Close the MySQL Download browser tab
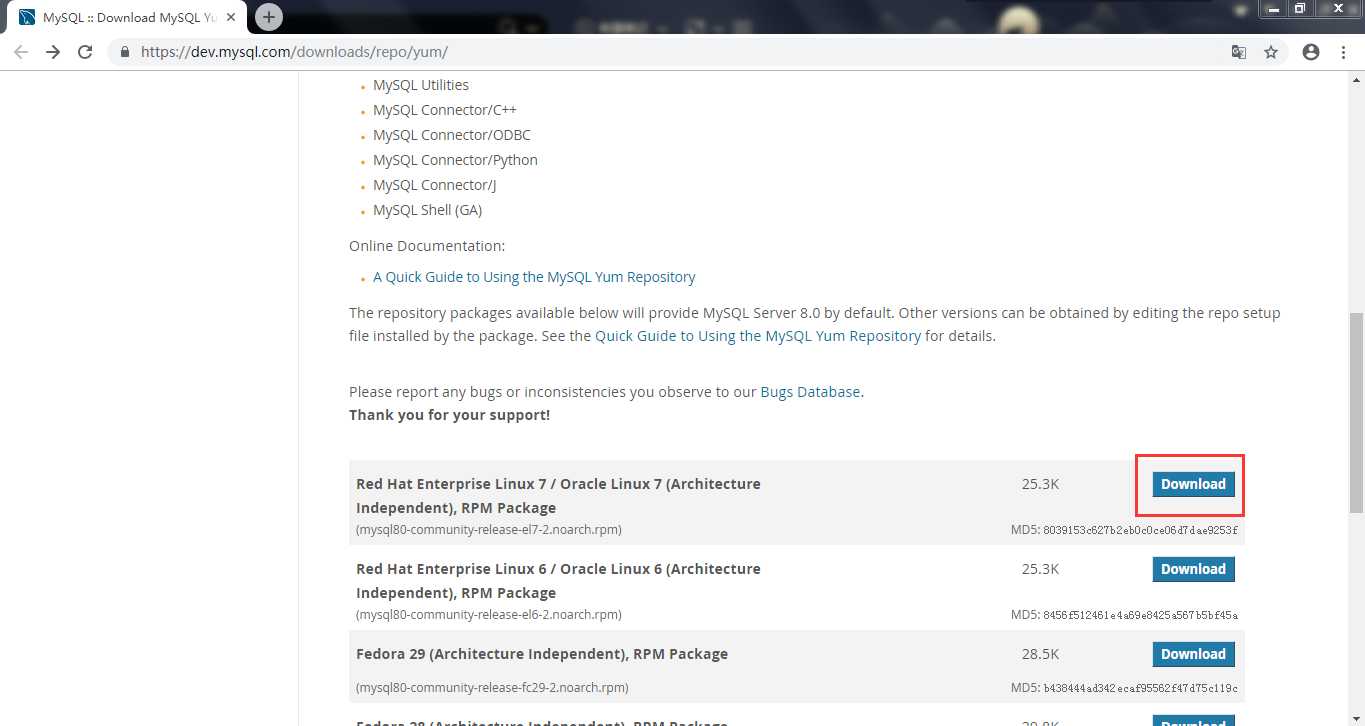The width and height of the screenshot is (1365, 726). click(x=231, y=18)
